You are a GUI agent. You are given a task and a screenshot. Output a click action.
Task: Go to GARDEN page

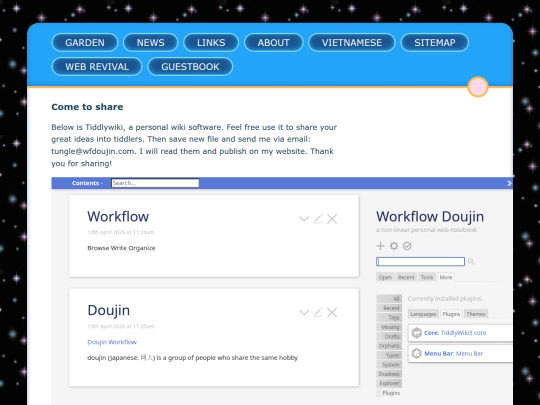pos(85,42)
